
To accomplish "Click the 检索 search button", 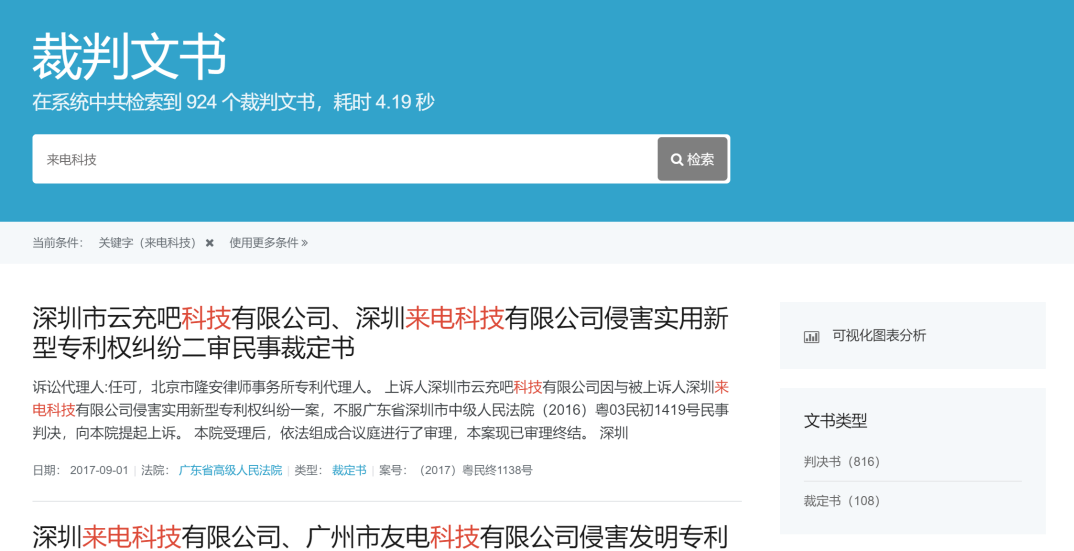I will (692, 159).
